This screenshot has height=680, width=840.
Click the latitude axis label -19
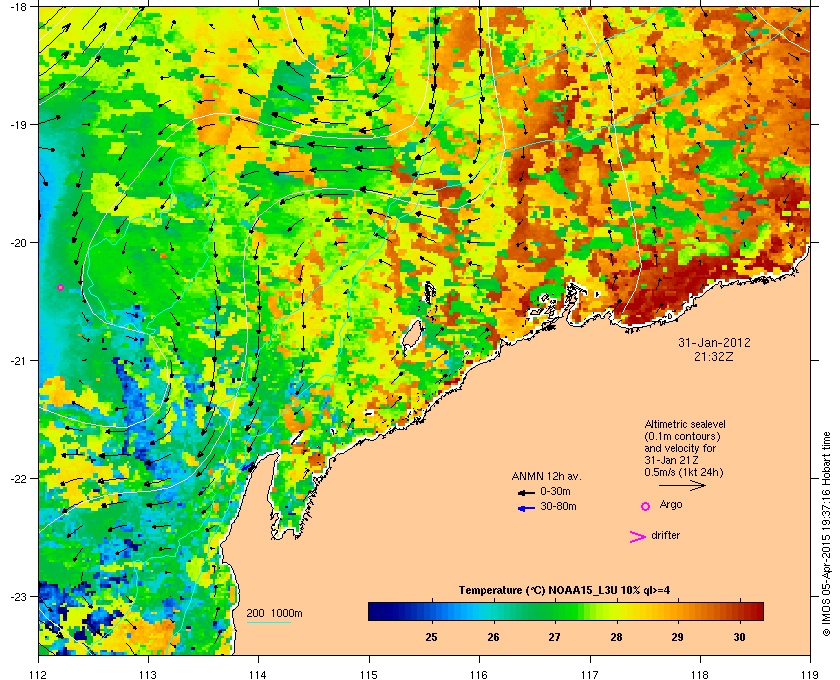pos(18,124)
